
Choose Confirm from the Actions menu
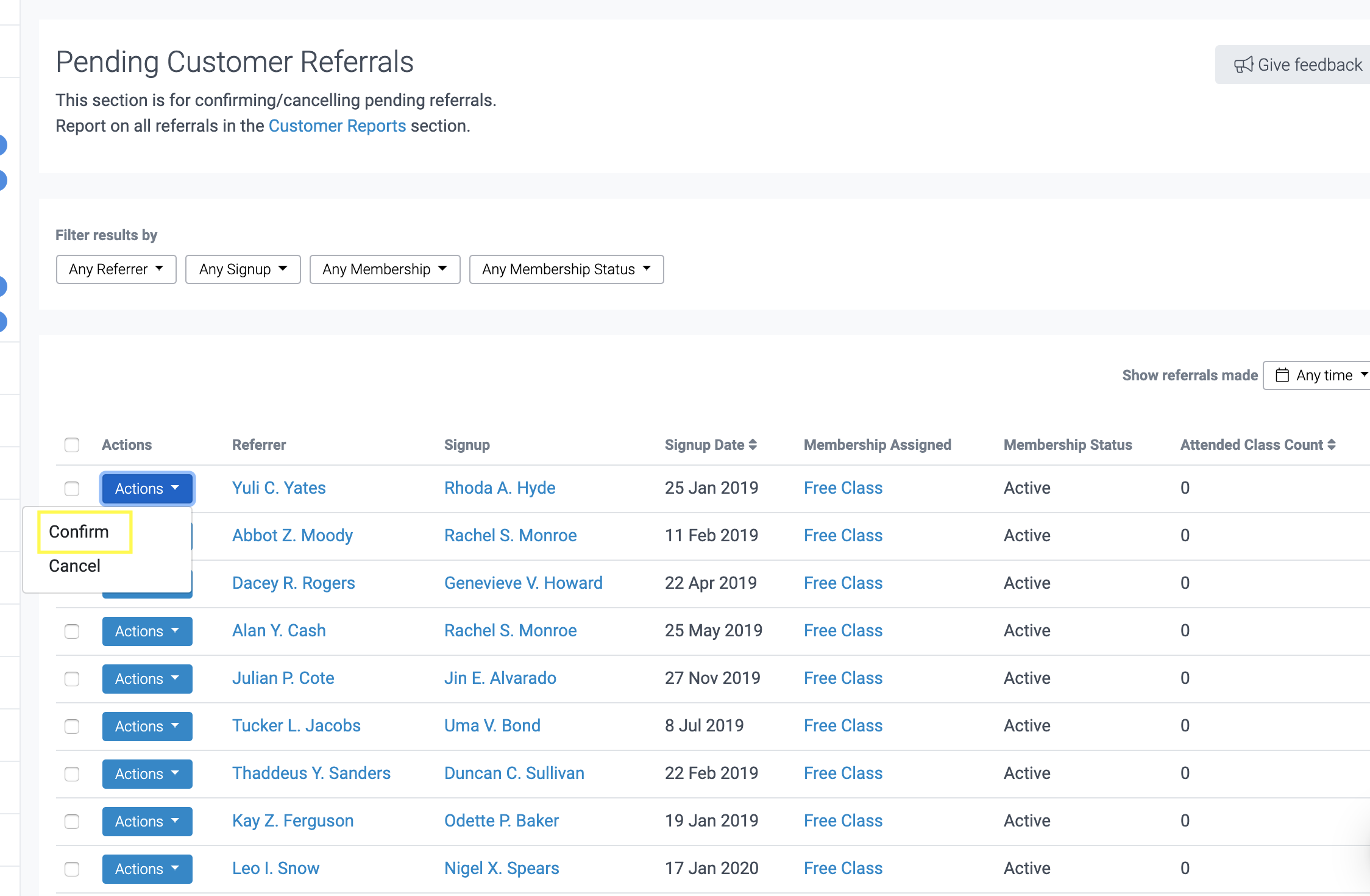tap(79, 532)
